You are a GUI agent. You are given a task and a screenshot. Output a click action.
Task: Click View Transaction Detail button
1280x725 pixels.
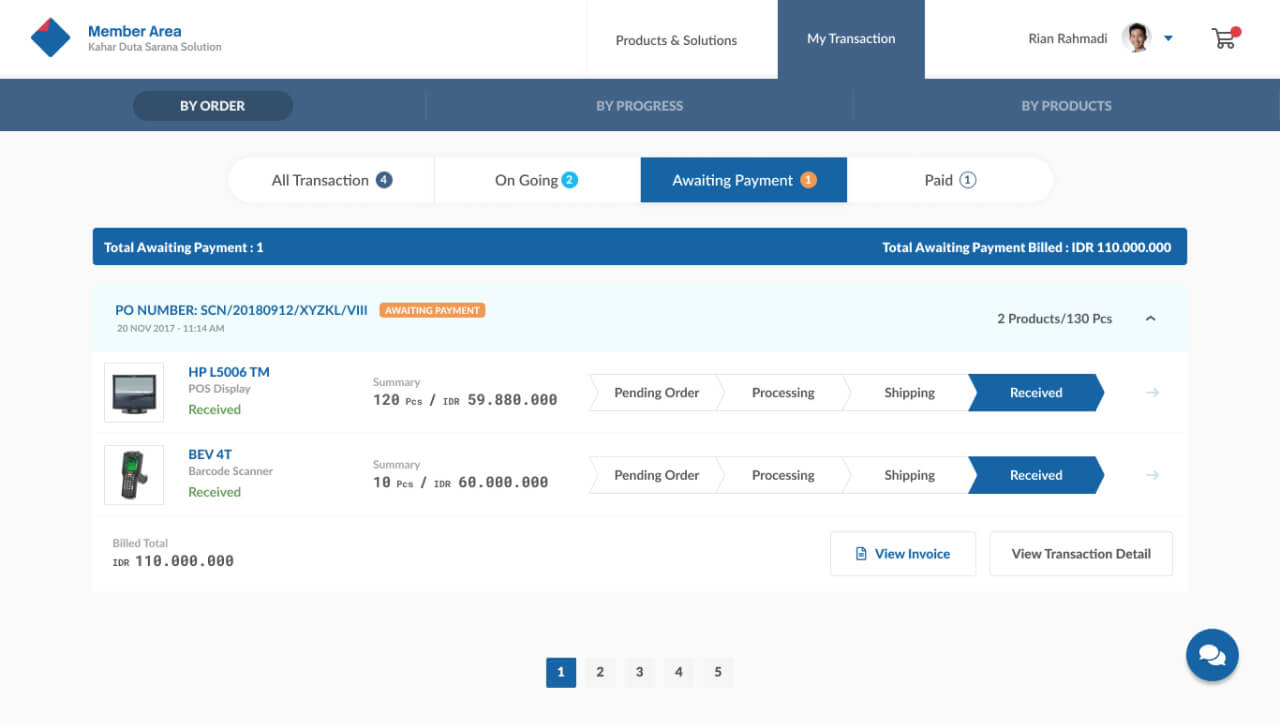(1080, 554)
